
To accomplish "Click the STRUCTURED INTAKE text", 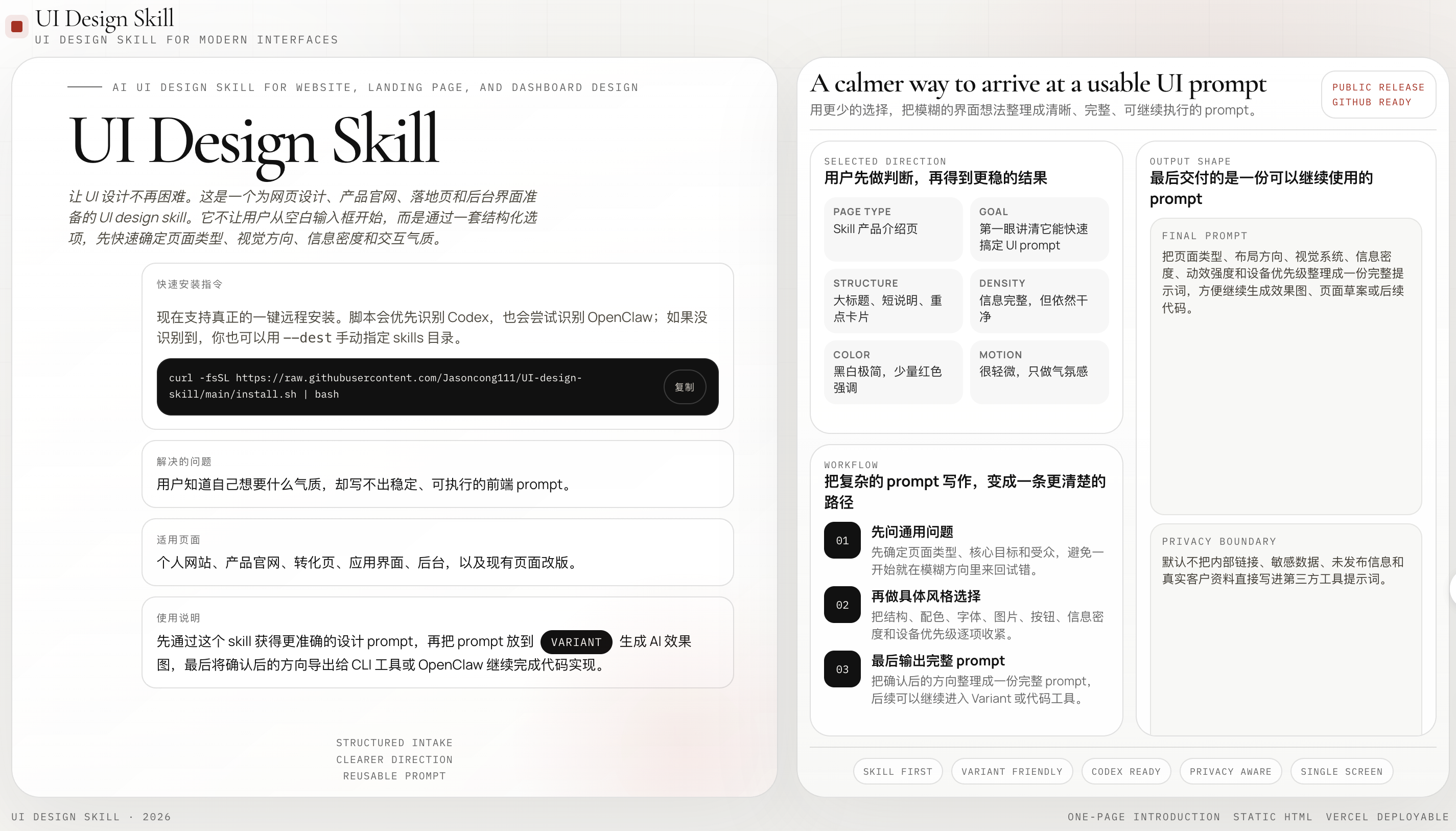I will (x=394, y=743).
